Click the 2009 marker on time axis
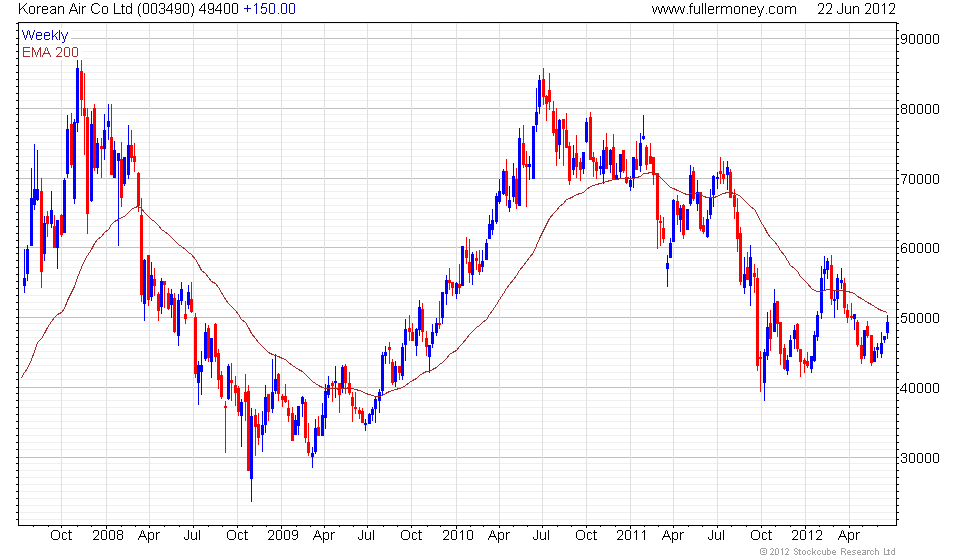The width and height of the screenshot is (980, 560). tap(281, 535)
